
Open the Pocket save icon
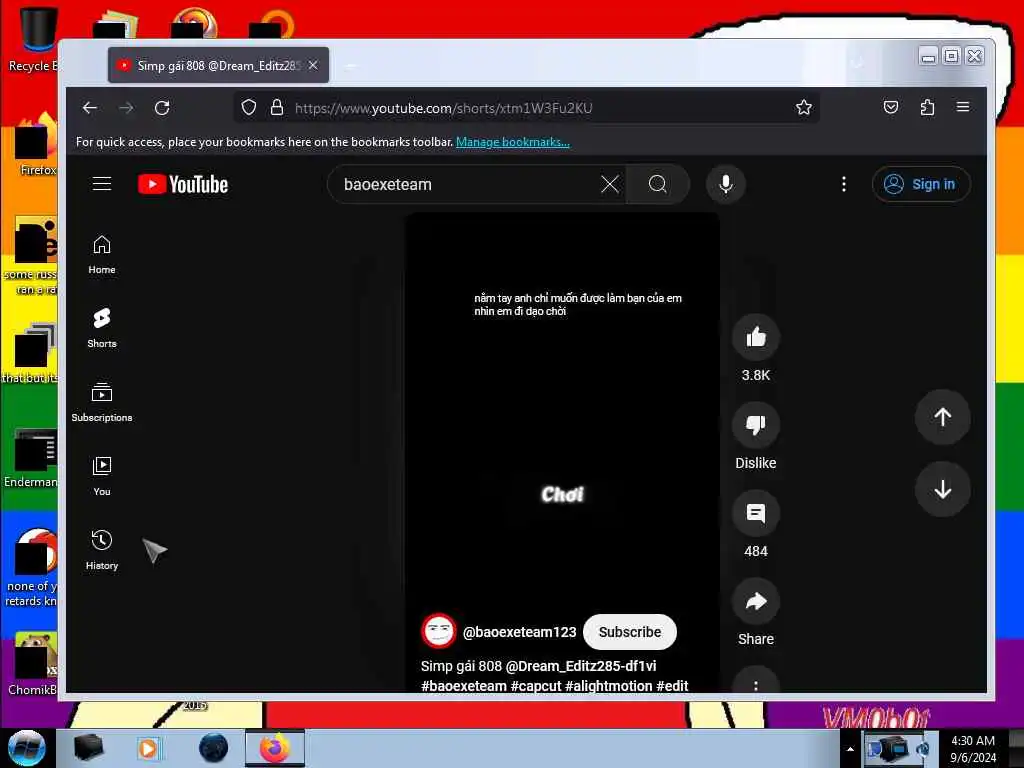(891, 108)
